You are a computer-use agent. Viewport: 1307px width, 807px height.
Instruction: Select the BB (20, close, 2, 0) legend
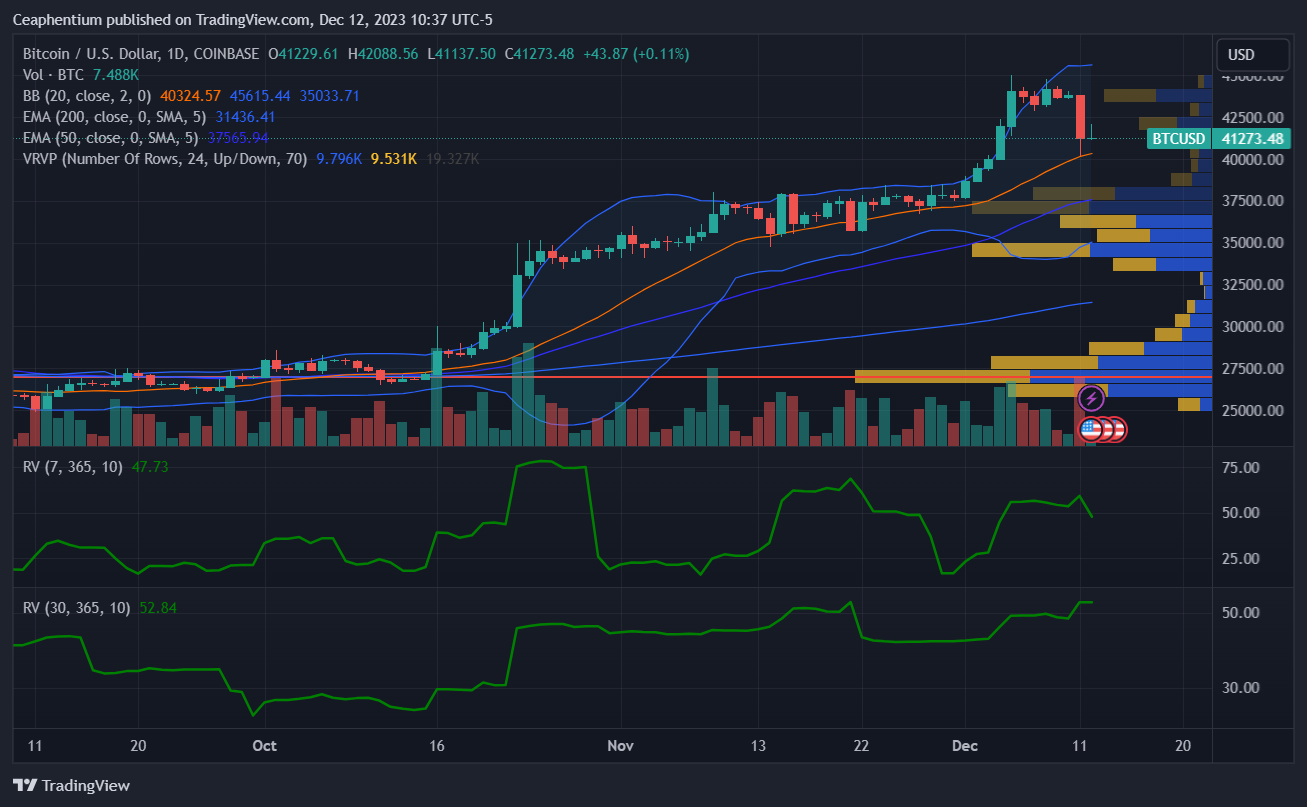coord(87,96)
